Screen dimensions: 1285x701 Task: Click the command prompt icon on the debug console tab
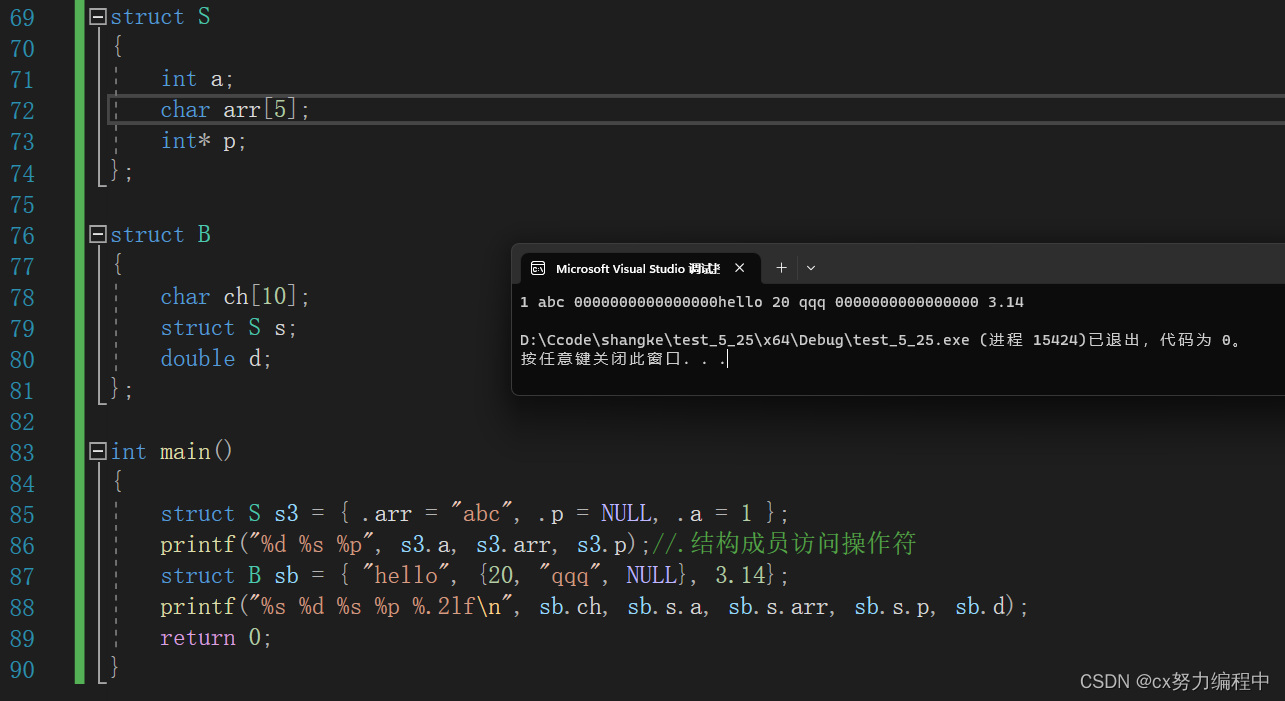pyautogui.click(x=539, y=267)
